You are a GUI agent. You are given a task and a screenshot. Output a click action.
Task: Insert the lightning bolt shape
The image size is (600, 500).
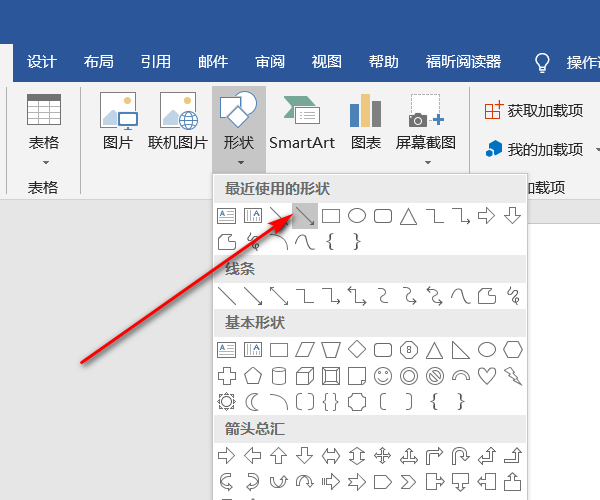[x=513, y=376]
